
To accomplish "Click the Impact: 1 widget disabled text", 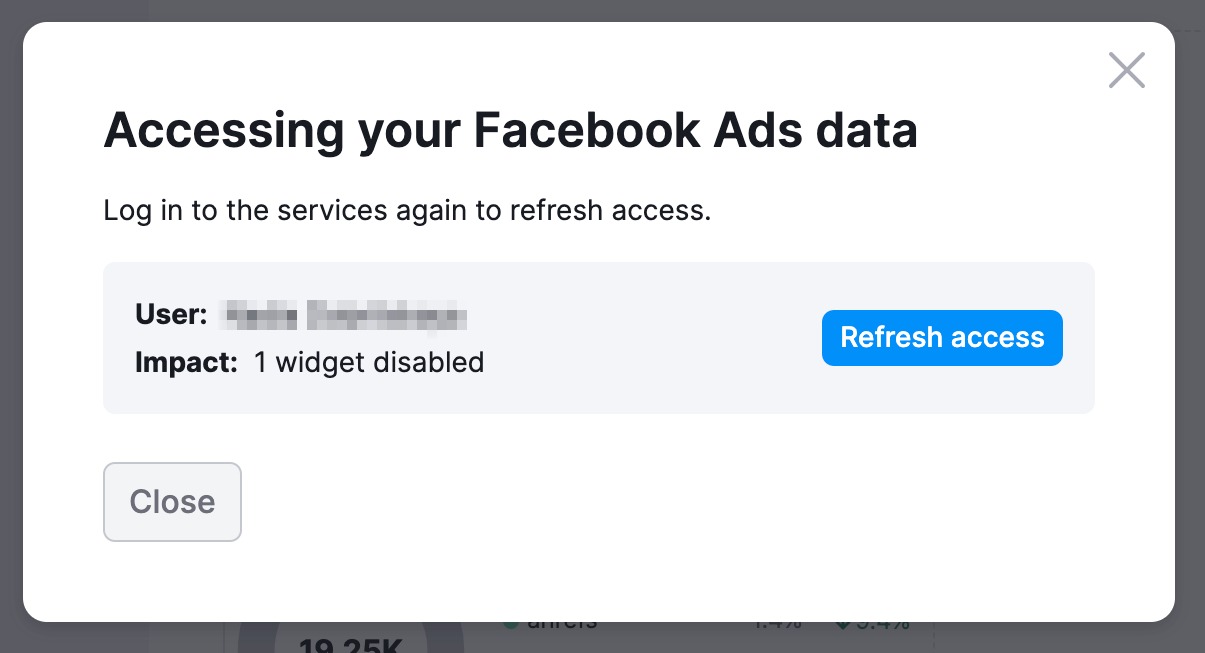I will pos(309,362).
